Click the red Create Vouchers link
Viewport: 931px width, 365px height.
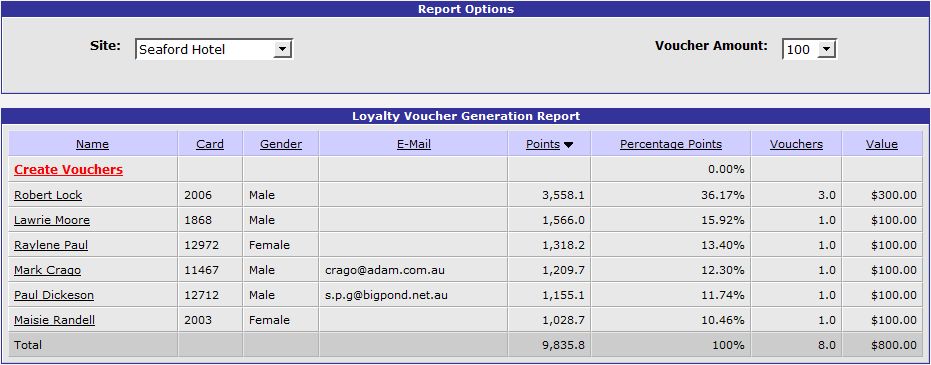[x=68, y=170]
